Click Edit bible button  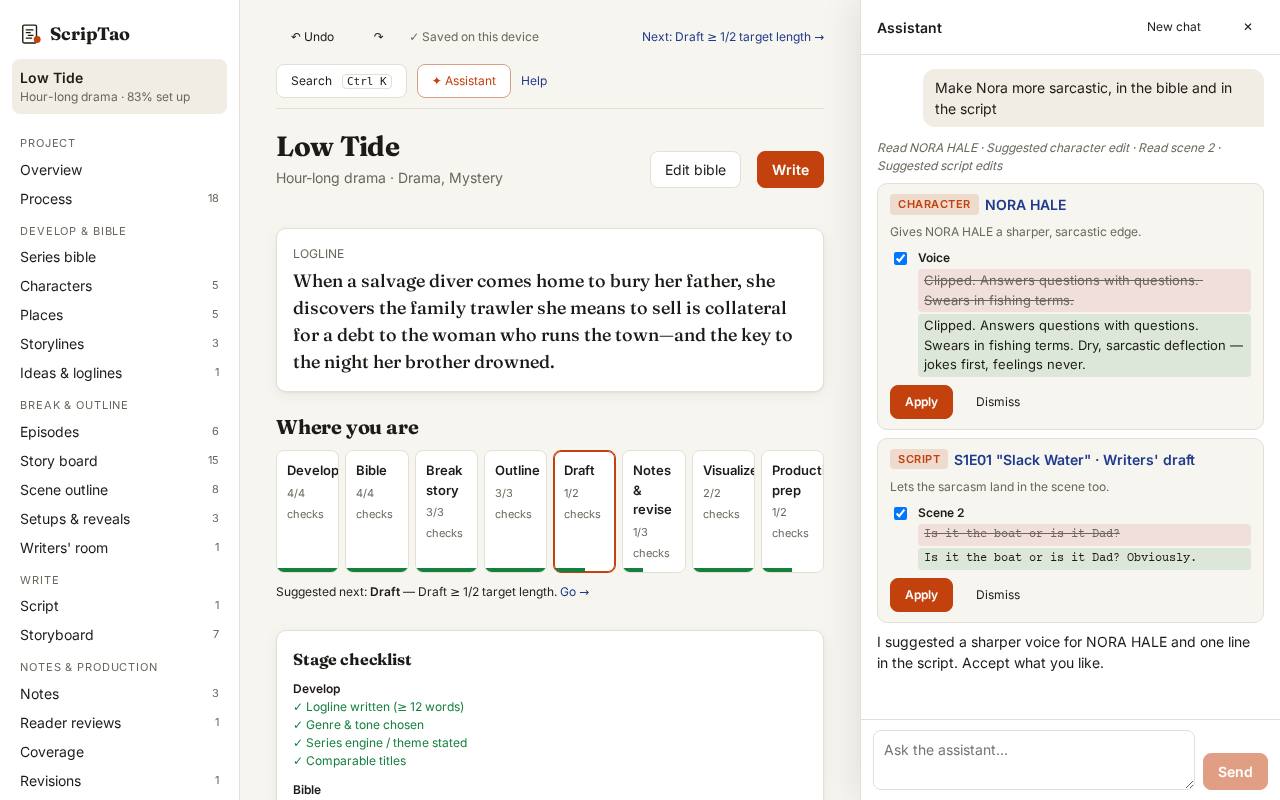click(x=695, y=170)
